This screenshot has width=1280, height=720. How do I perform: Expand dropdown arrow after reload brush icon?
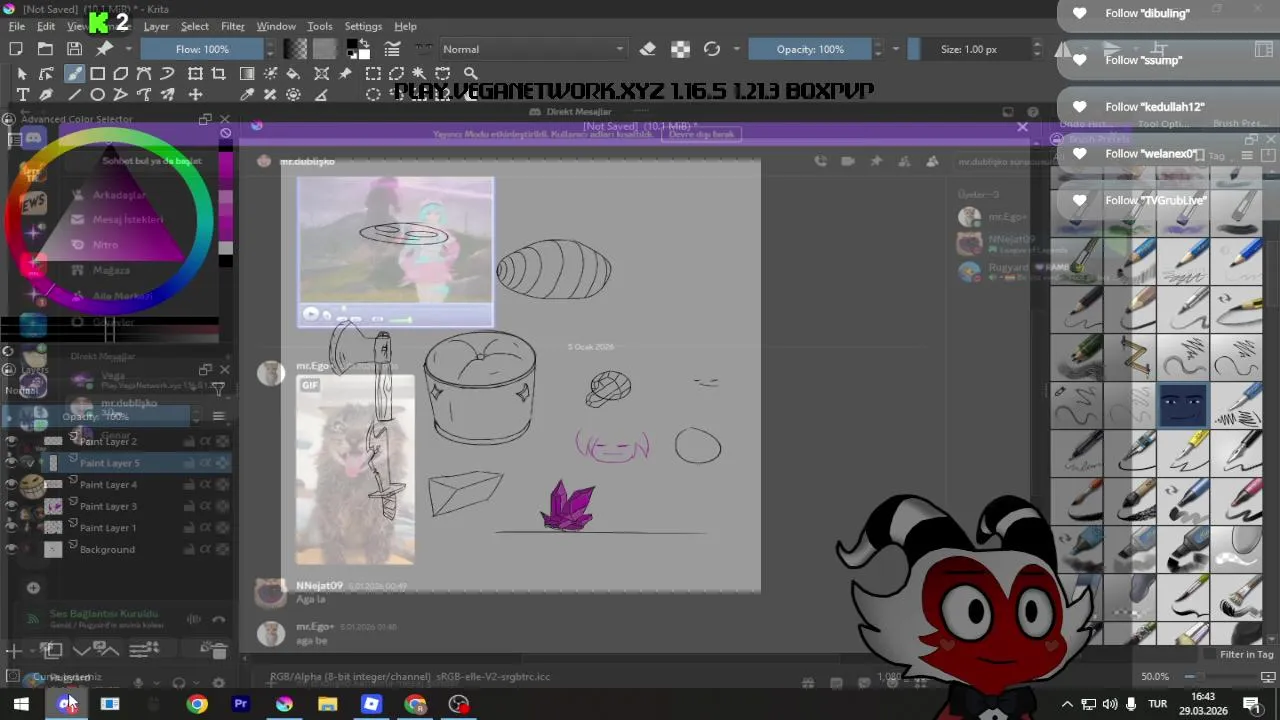(737, 49)
